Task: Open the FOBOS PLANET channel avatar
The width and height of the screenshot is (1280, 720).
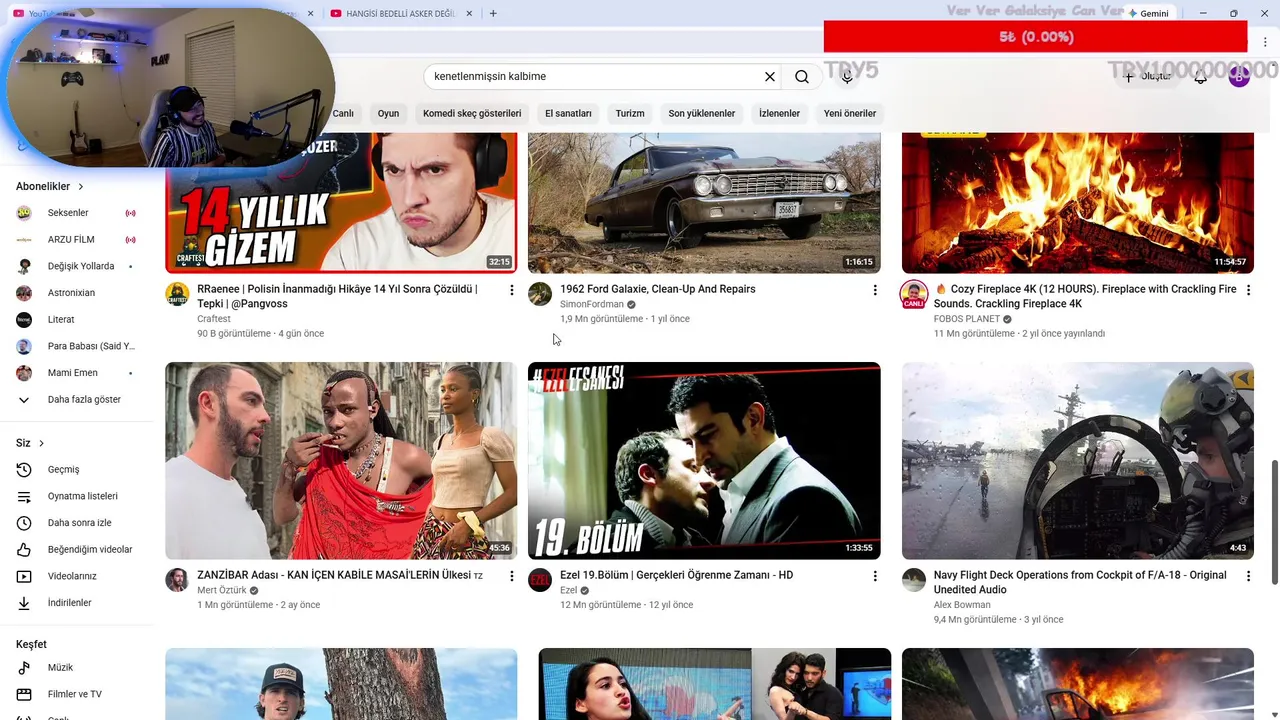Action: (x=914, y=294)
